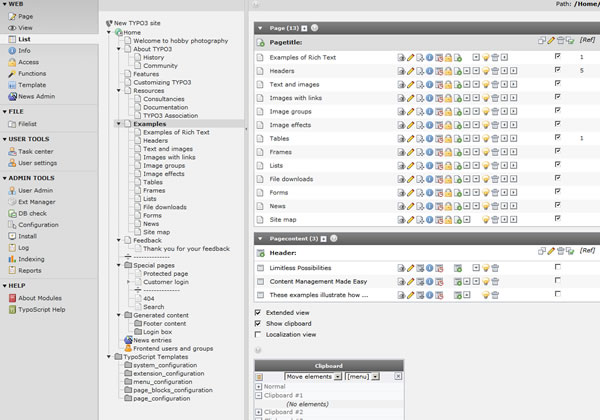Select the Clipboard #2 pad
Viewport: 600px width, 420px height.
pos(286,412)
